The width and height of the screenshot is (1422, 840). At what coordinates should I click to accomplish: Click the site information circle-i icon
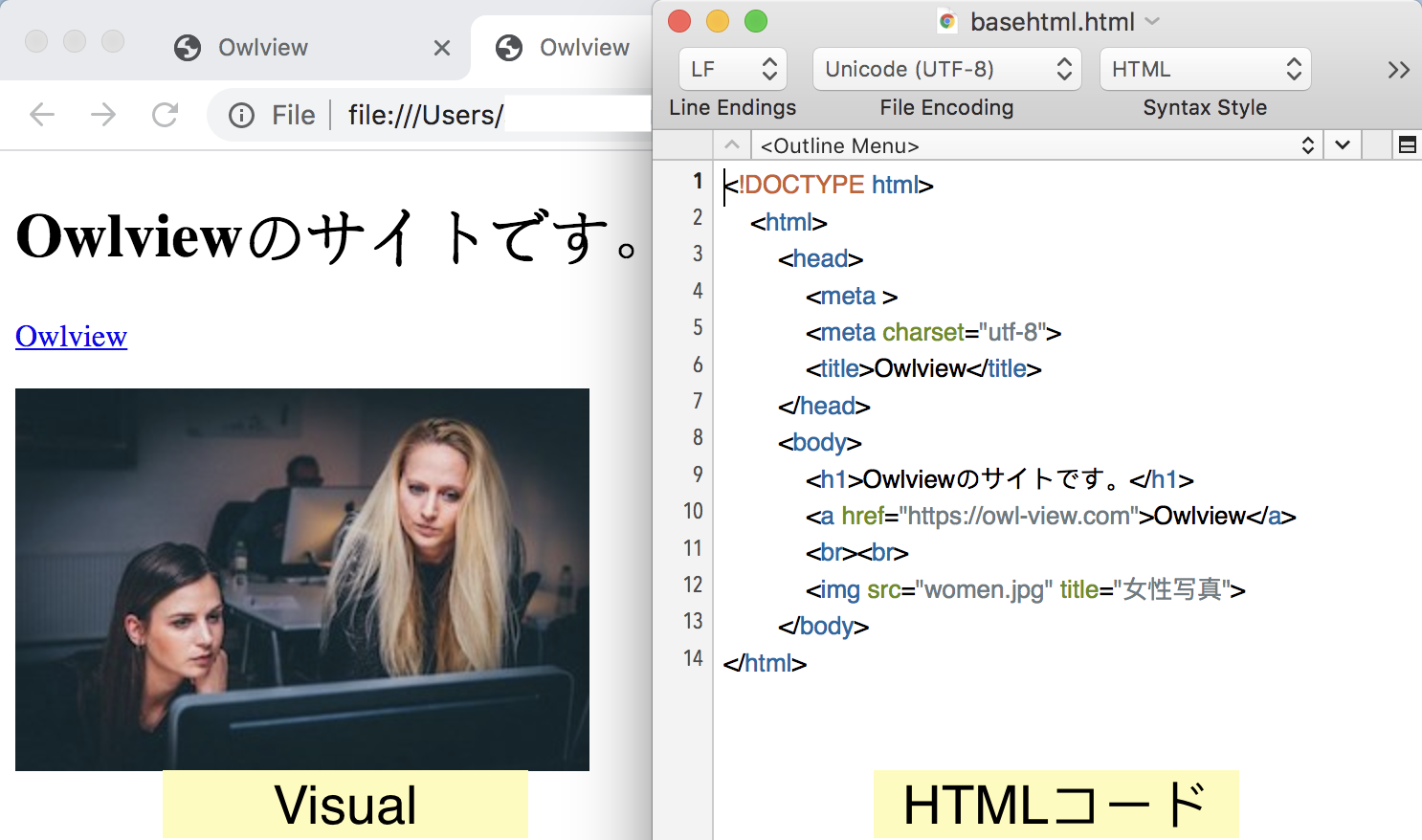(240, 114)
